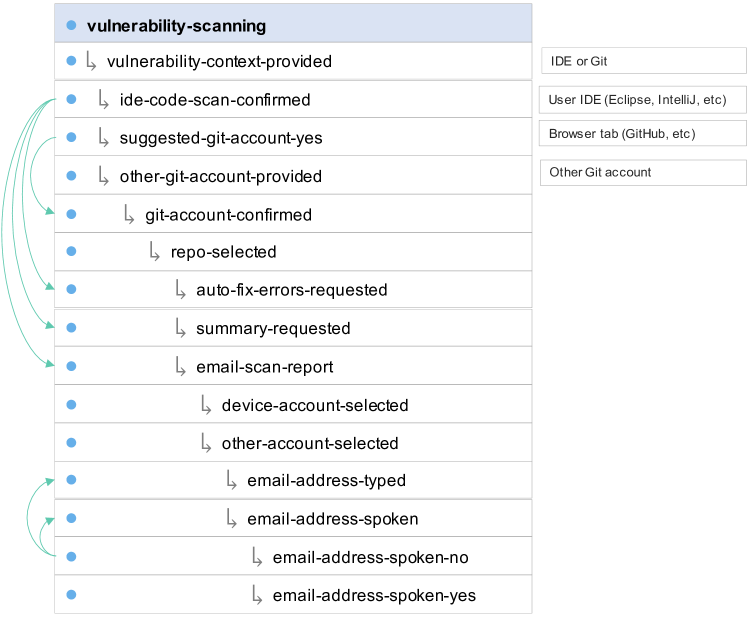Click the child arrow before vulnerability-context-provided

[90, 62]
